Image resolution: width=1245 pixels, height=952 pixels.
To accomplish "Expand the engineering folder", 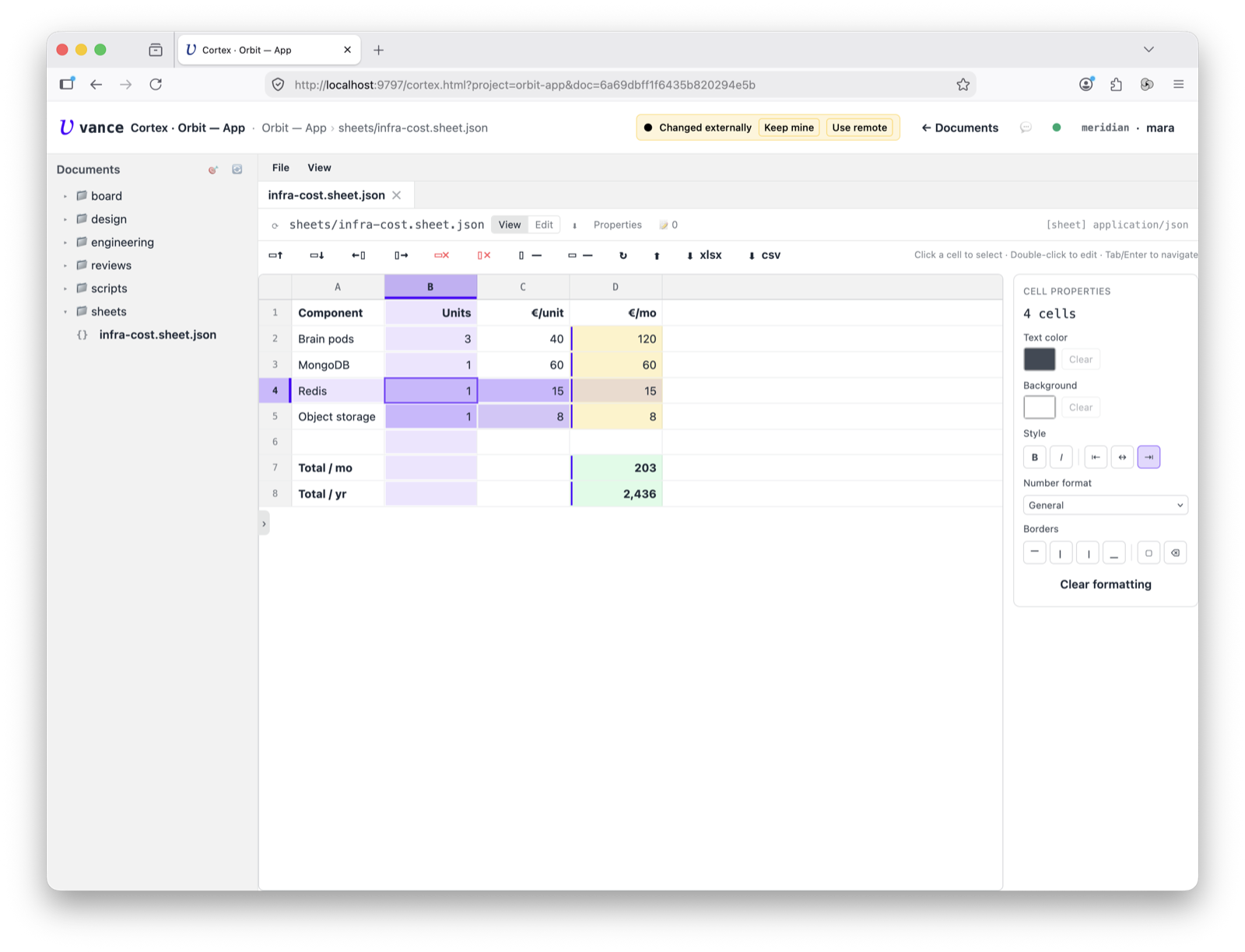I will click(x=65, y=243).
